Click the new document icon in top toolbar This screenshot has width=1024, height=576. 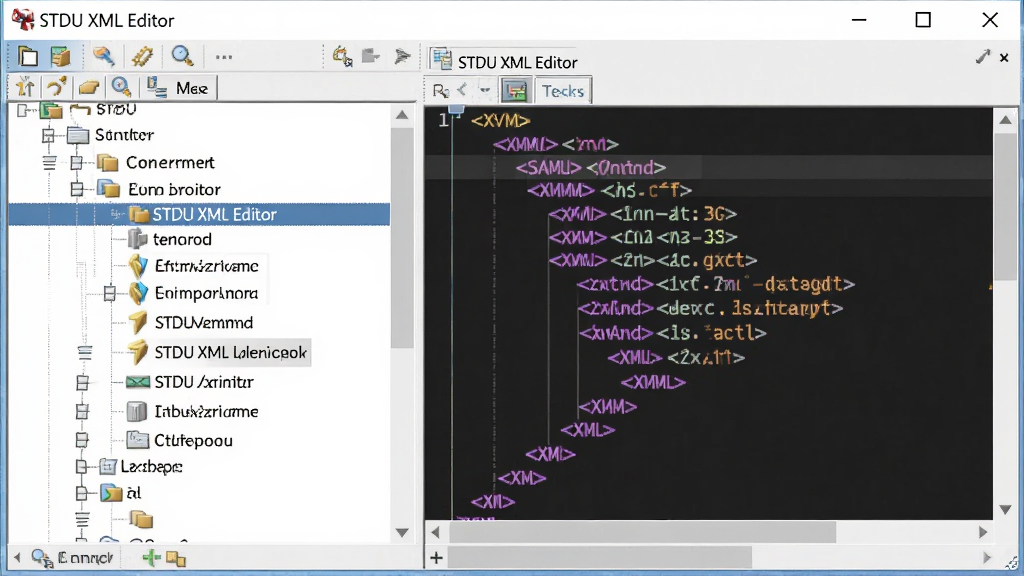click(x=27, y=57)
